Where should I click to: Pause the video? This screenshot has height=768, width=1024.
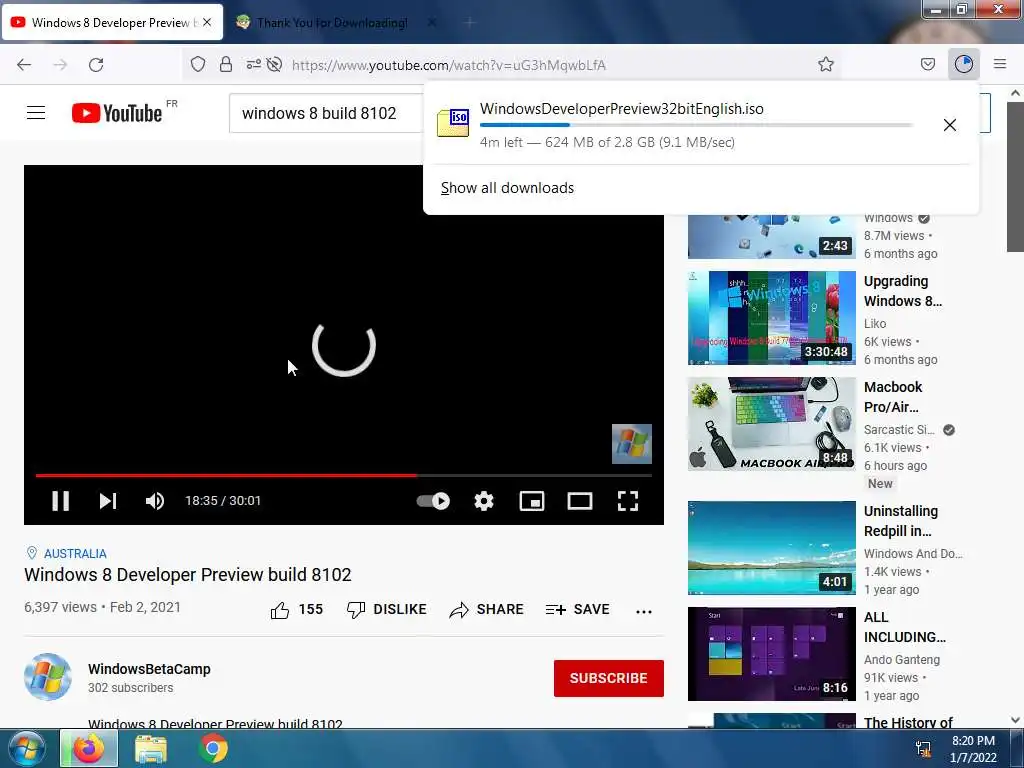61,501
